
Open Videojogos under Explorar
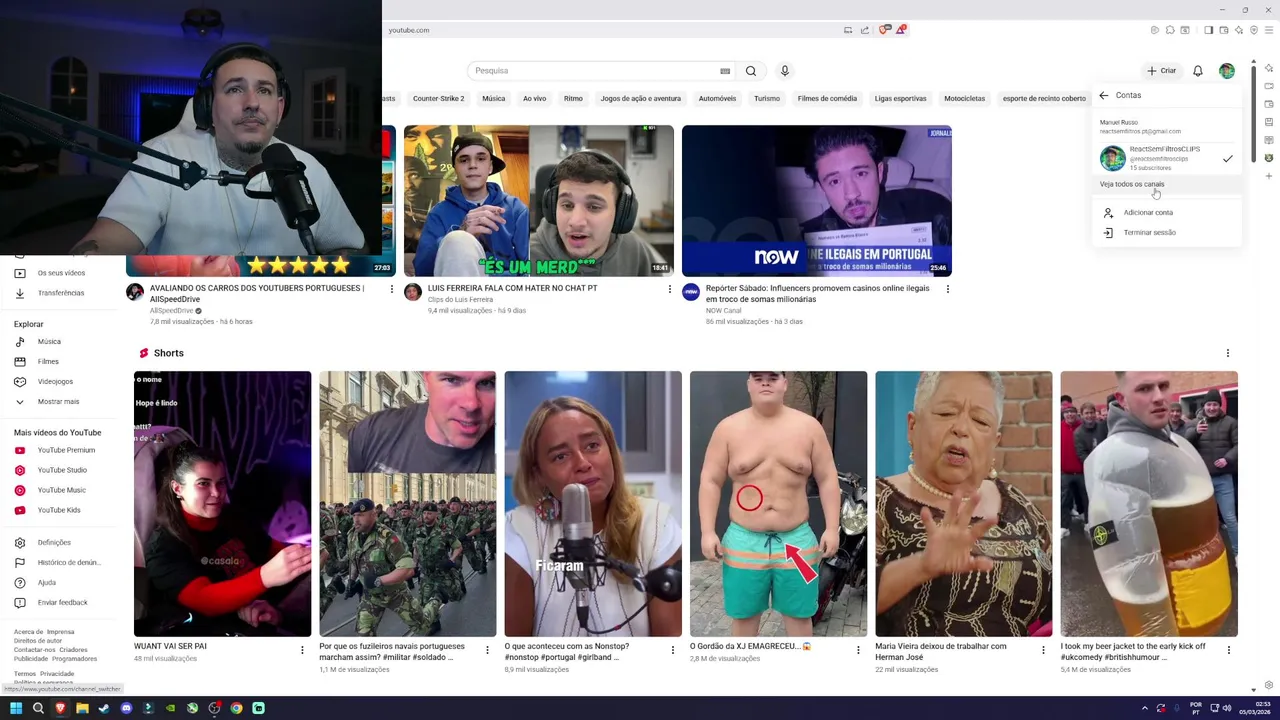coord(55,382)
